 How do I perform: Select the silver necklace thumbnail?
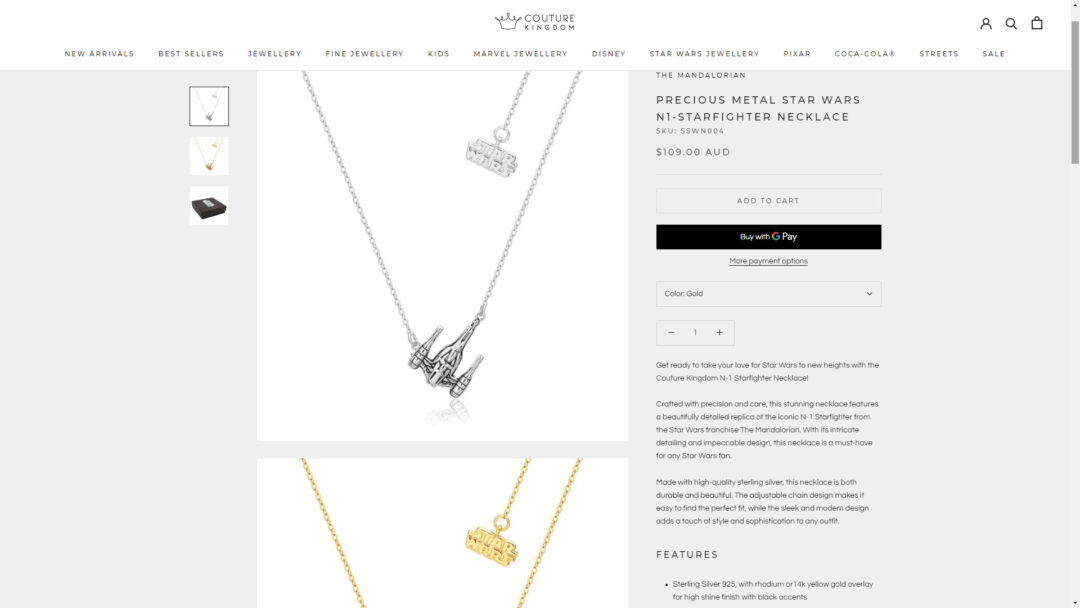coord(209,106)
